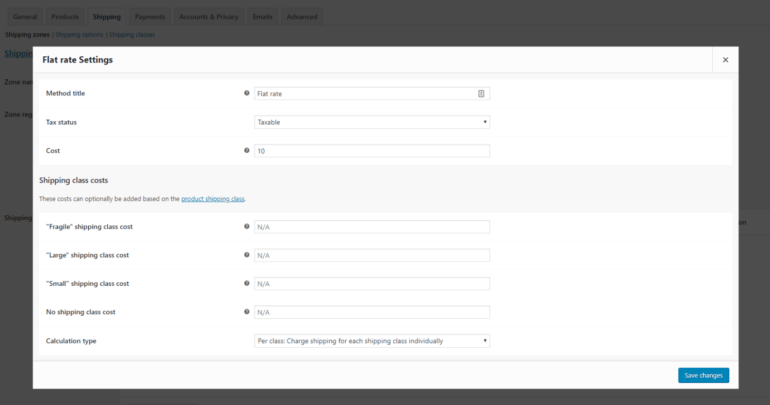Click the "Small" shipping class cost field

tap(372, 284)
